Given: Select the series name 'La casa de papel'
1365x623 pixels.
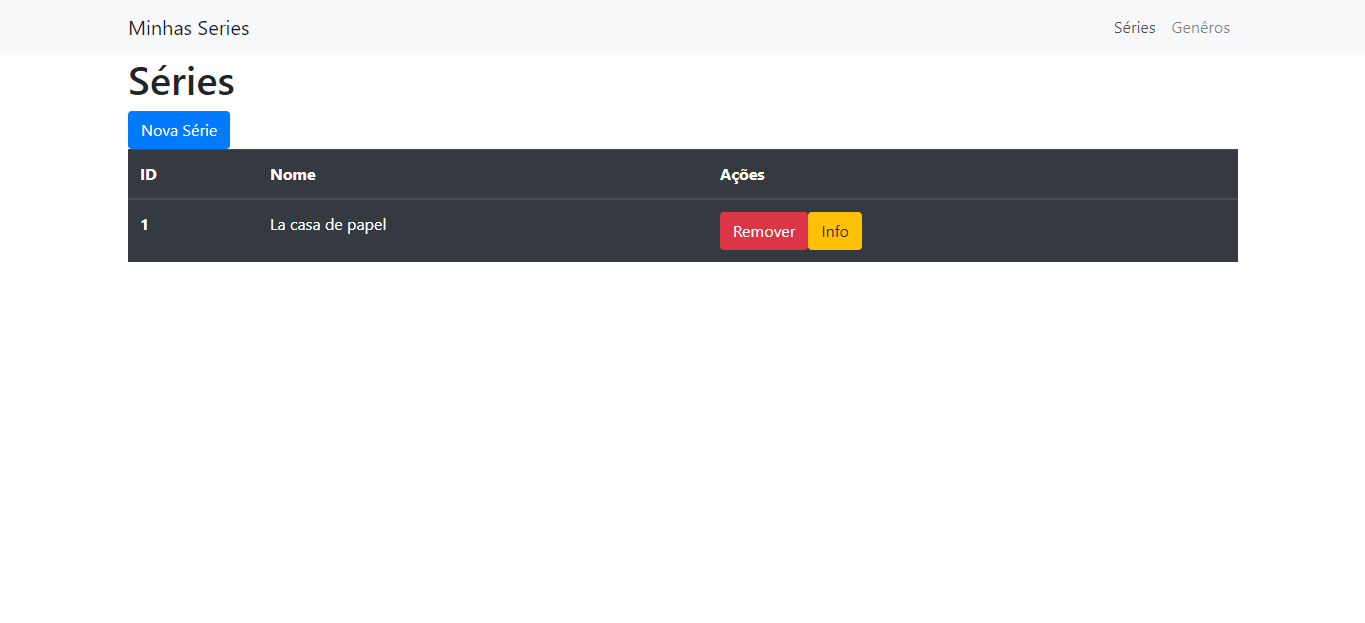Looking at the screenshot, I should (x=328, y=224).
